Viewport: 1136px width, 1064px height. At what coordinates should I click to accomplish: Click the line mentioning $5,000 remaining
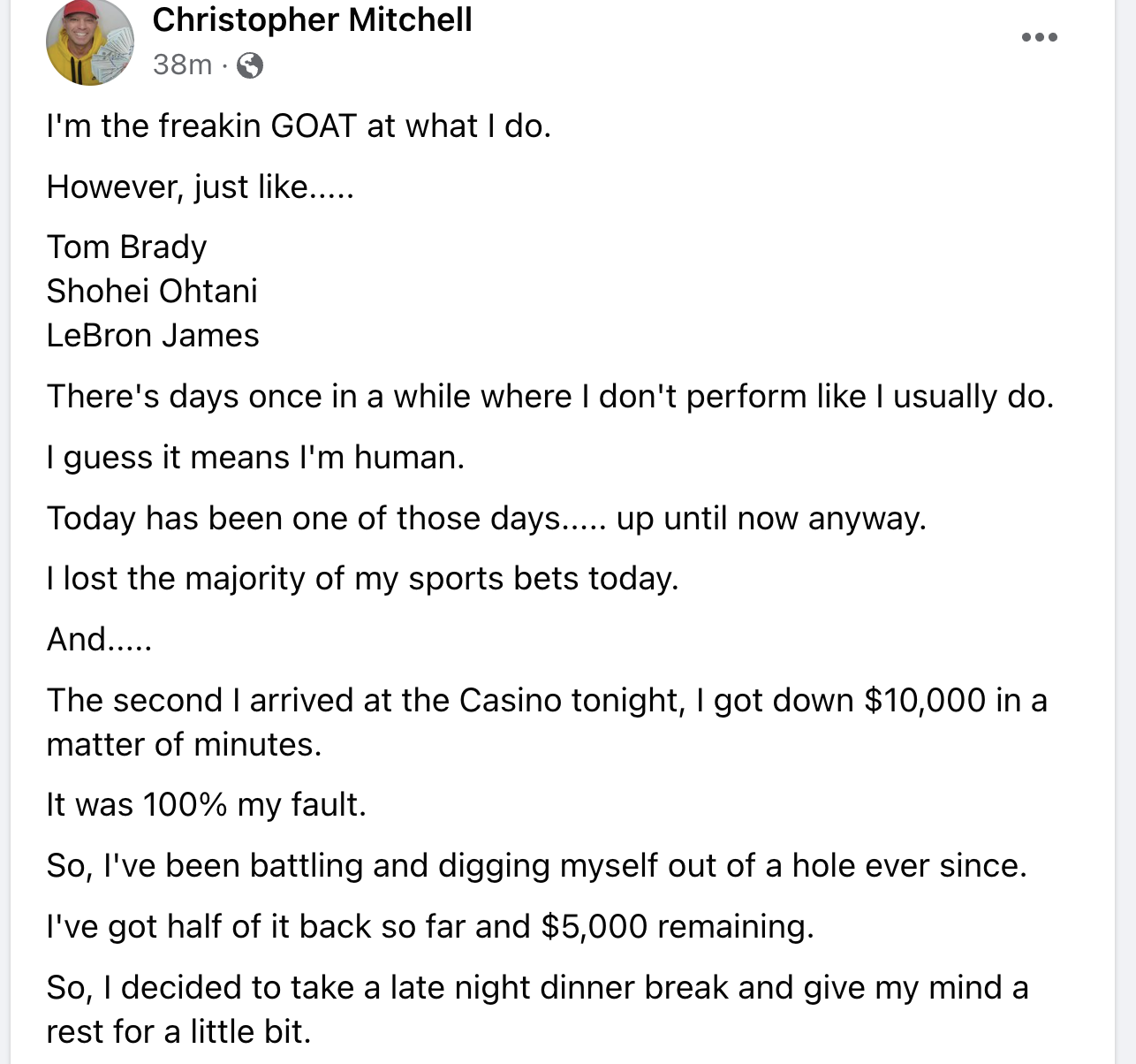point(430,927)
